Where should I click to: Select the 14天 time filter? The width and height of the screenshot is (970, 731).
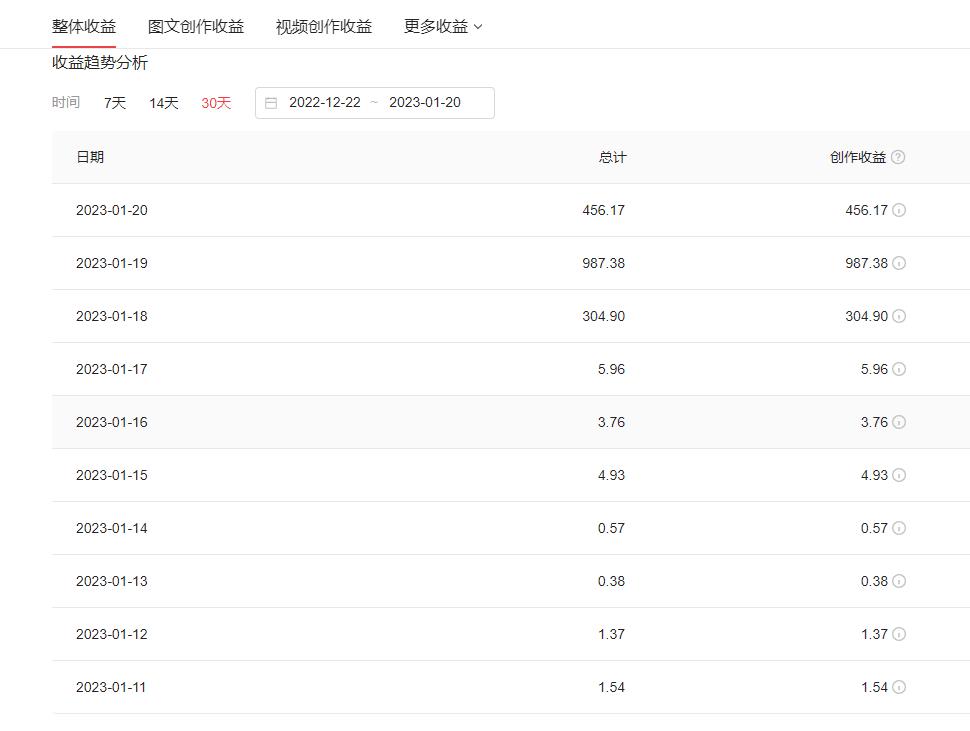coord(163,102)
